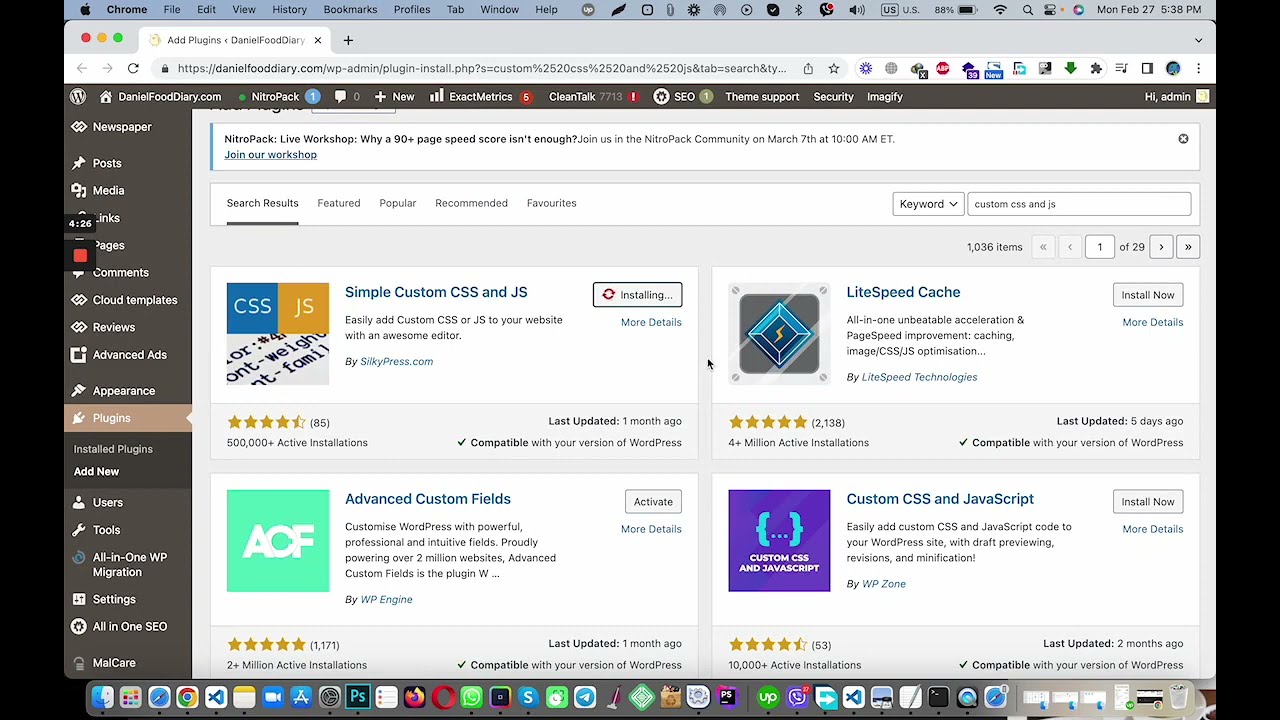Screen dimensions: 1280x720
Task: Open the ExactMetrics admin bar item
Action: (481, 97)
